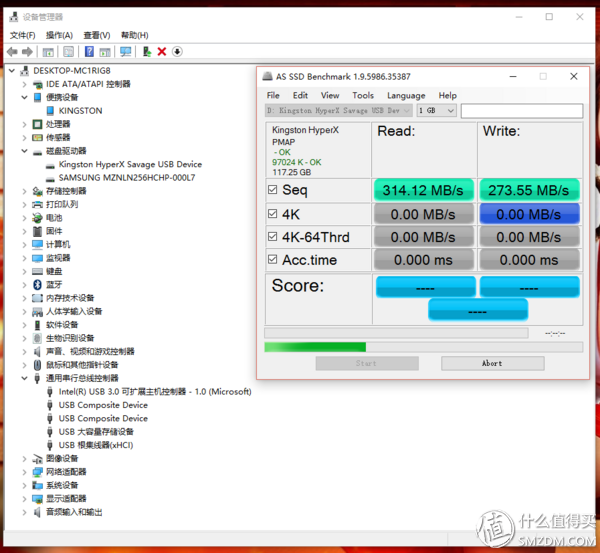Click the red X uninstall device icon

[162, 52]
